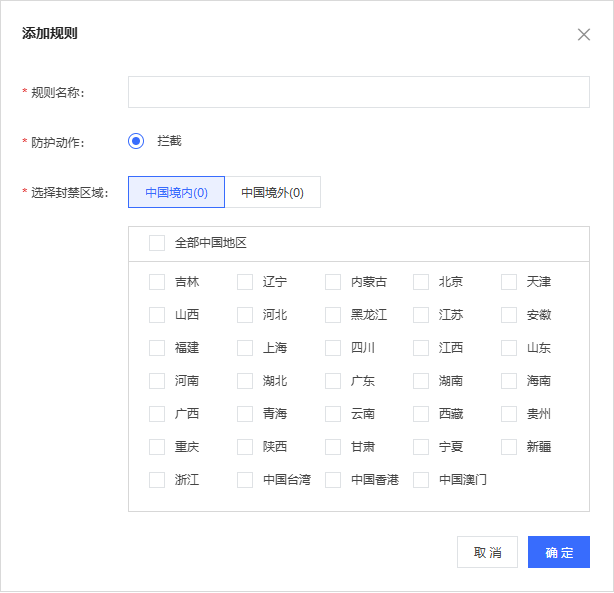This screenshot has width=614, height=593.
Task: Select the 拦截 radio button
Action: click(136, 141)
